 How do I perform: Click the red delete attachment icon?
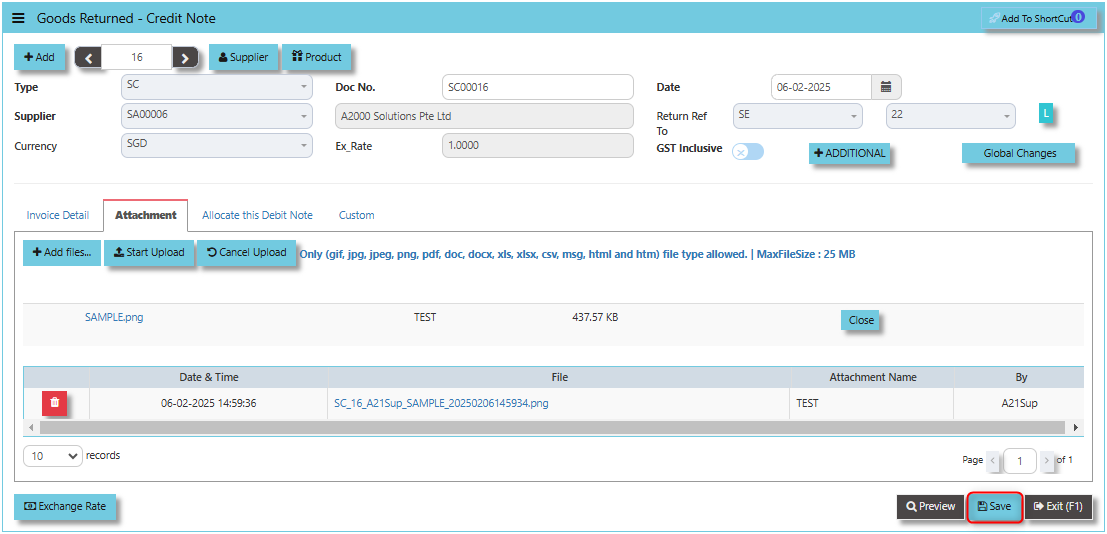(55, 403)
